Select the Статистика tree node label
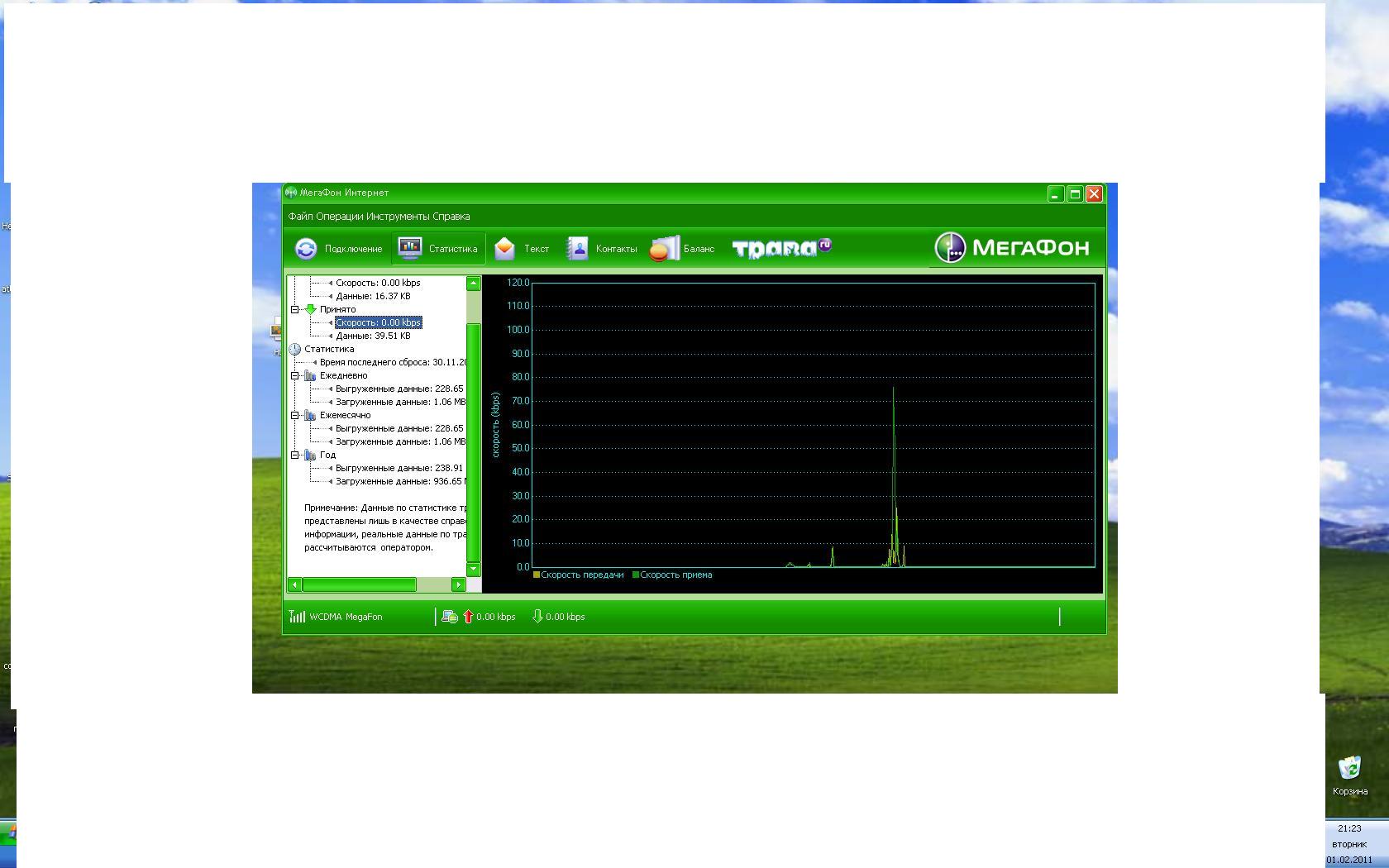The height and width of the screenshot is (868, 1389). [329, 349]
